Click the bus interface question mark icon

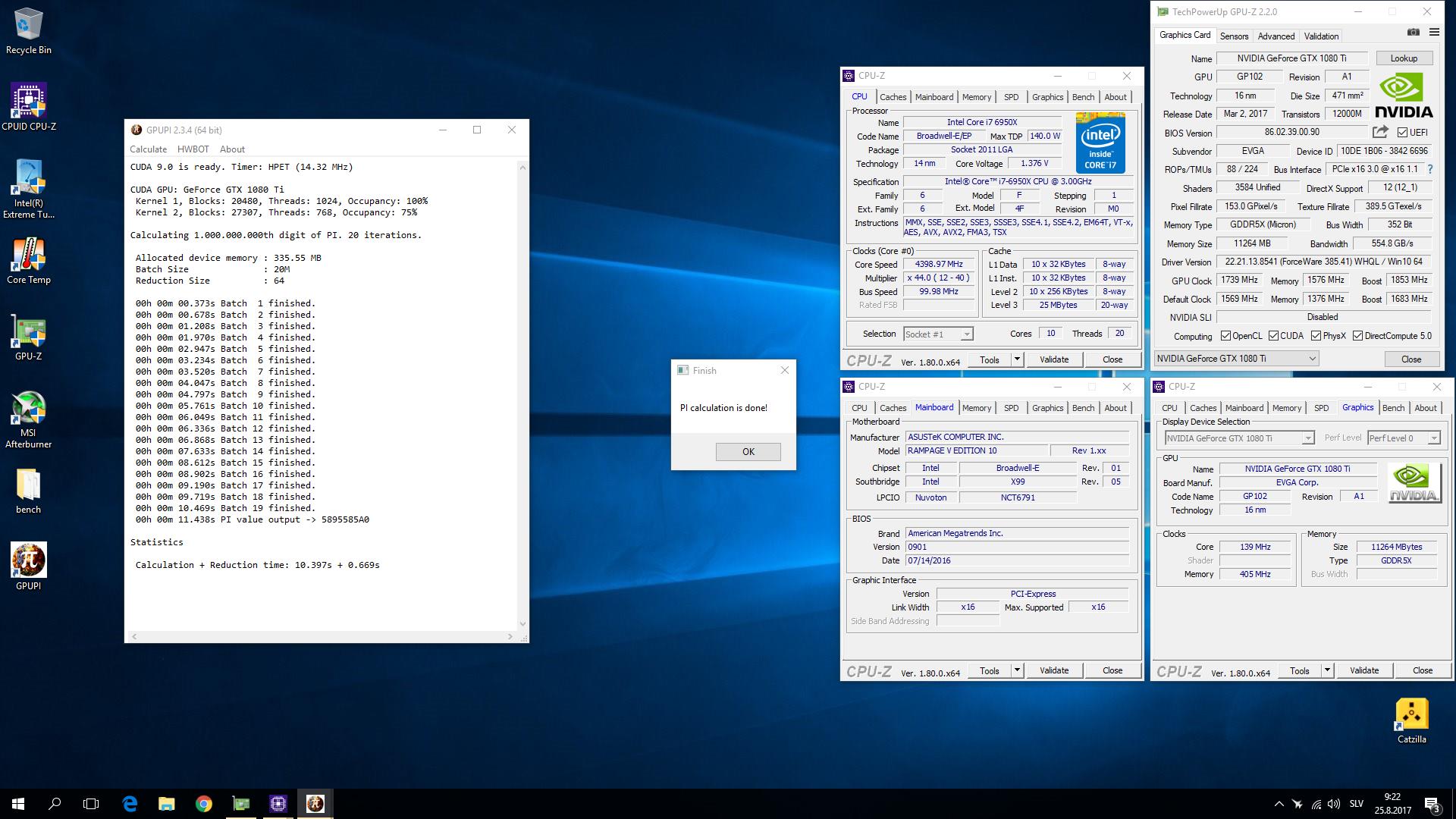click(1430, 169)
